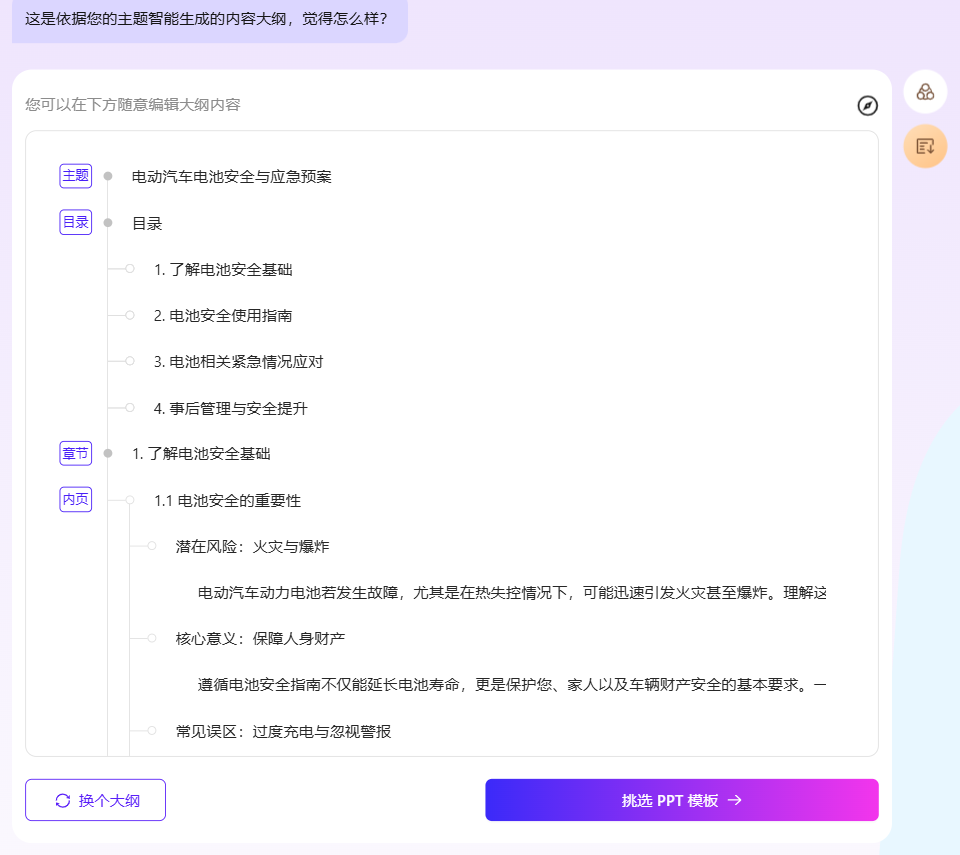Select bullet 常见误区：过度充电与忽视警报
The height and width of the screenshot is (855, 960).
(x=283, y=732)
